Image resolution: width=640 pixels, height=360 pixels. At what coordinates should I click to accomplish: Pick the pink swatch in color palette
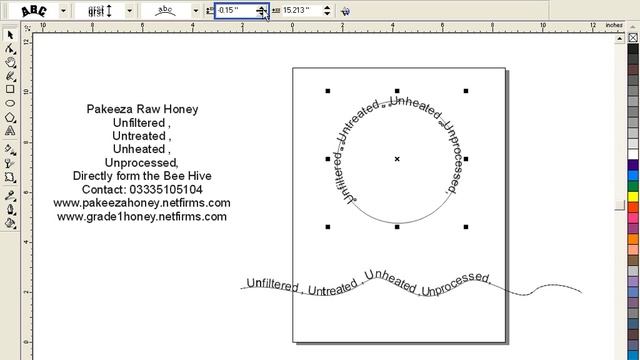click(633, 218)
